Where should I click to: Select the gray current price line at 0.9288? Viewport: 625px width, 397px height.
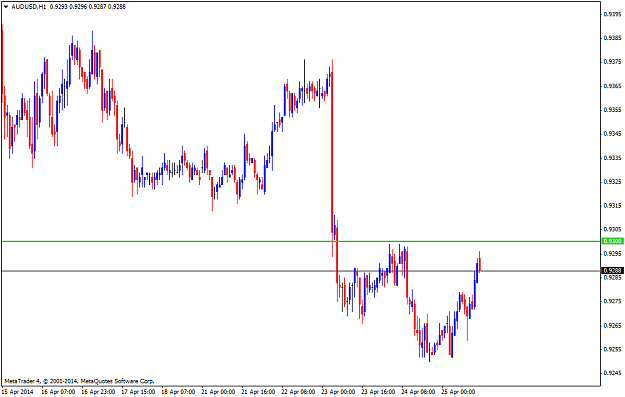pos(301,271)
